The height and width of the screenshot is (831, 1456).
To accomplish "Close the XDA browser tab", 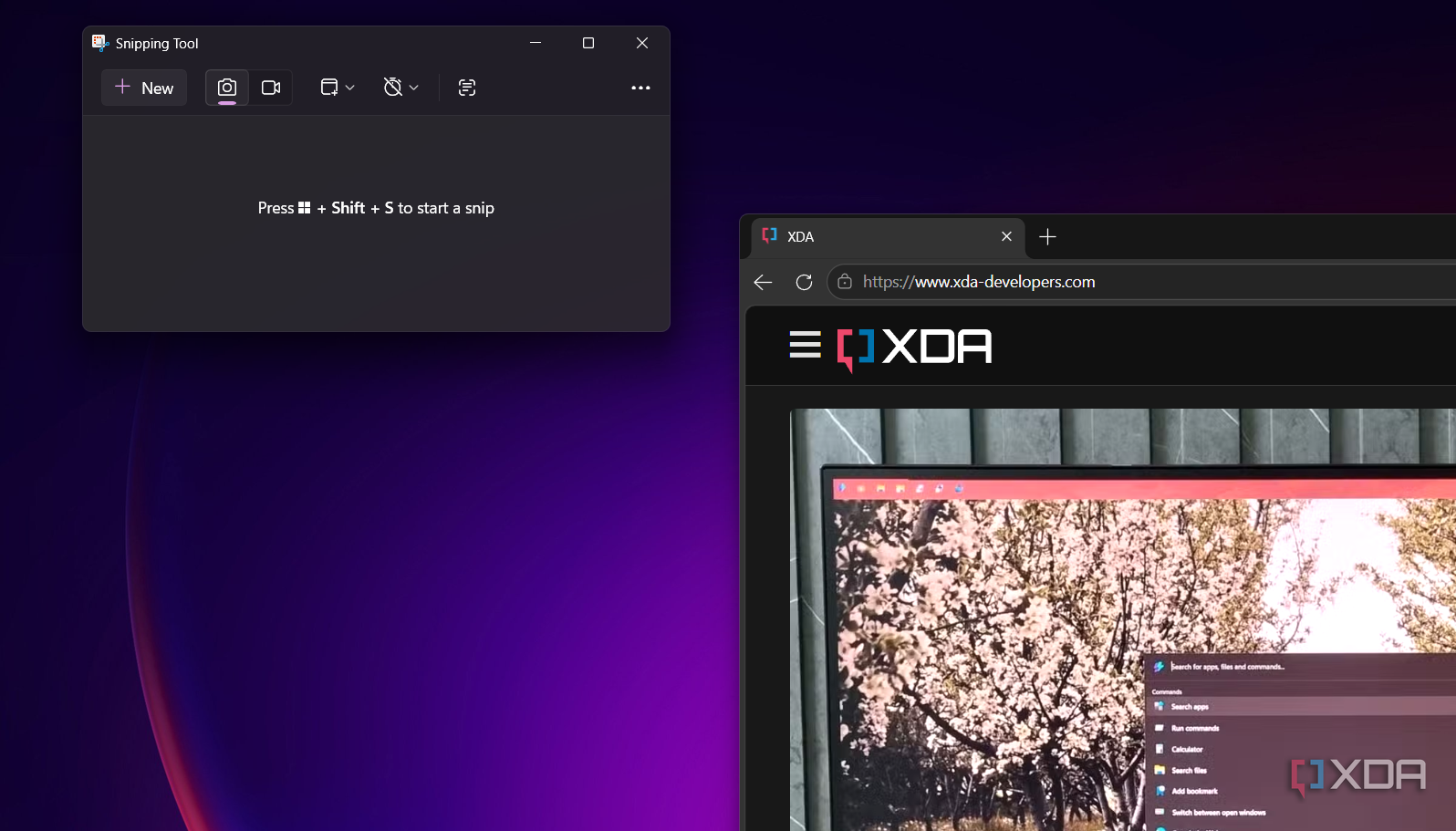I will [1006, 236].
